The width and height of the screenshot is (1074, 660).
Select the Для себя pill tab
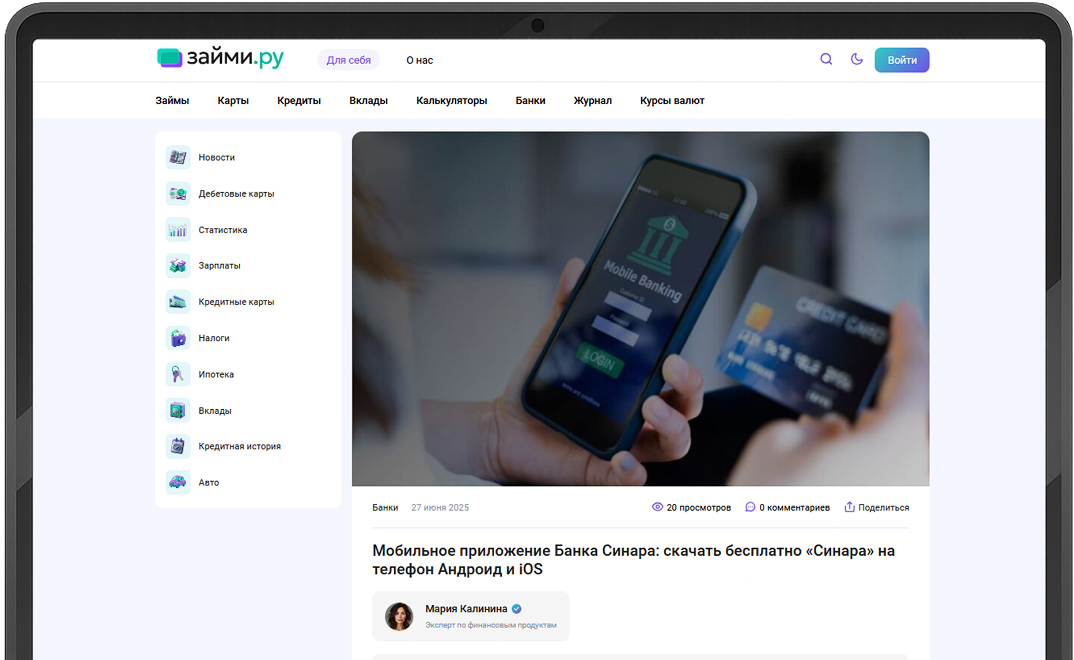[349, 60]
